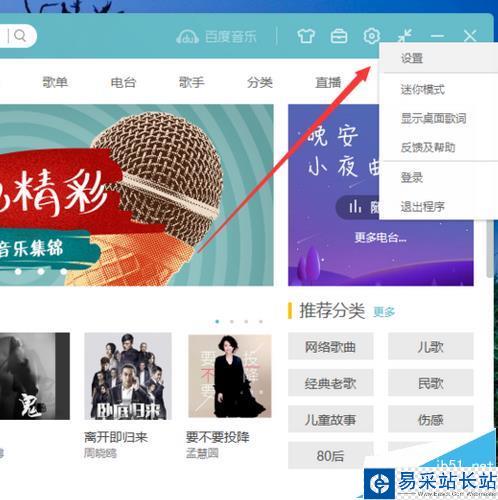The image size is (498, 500).
Task: Click the search magnifier icon
Action: tap(20, 35)
